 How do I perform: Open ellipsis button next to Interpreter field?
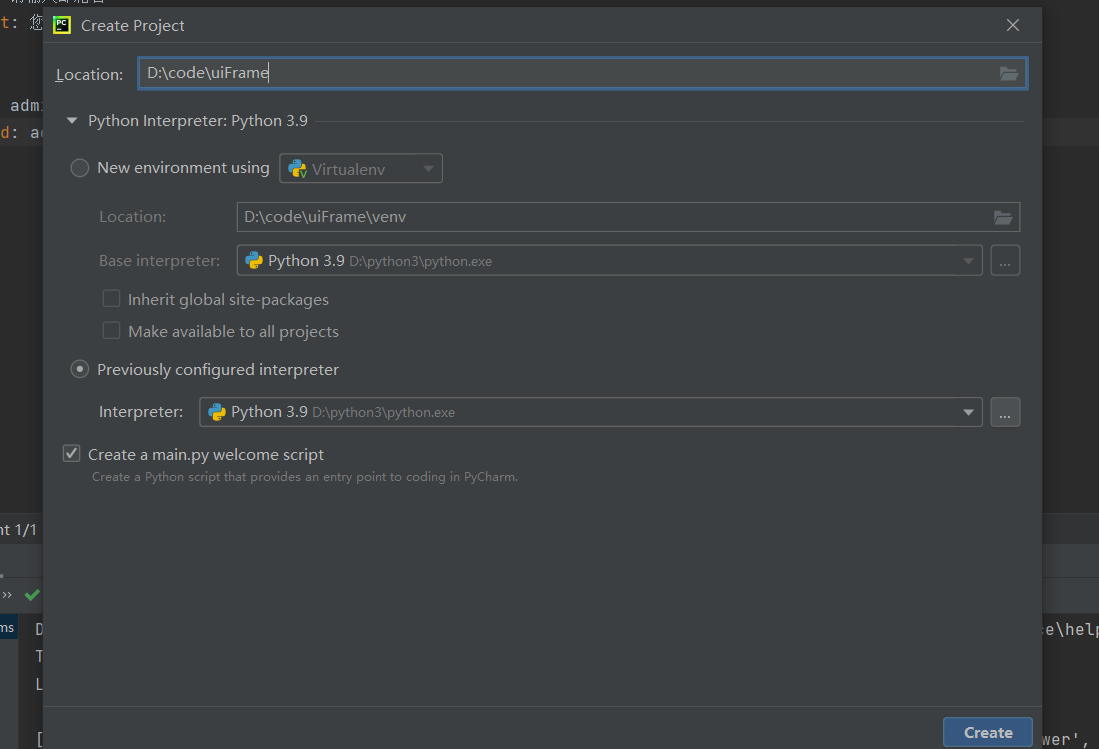tap(1005, 412)
